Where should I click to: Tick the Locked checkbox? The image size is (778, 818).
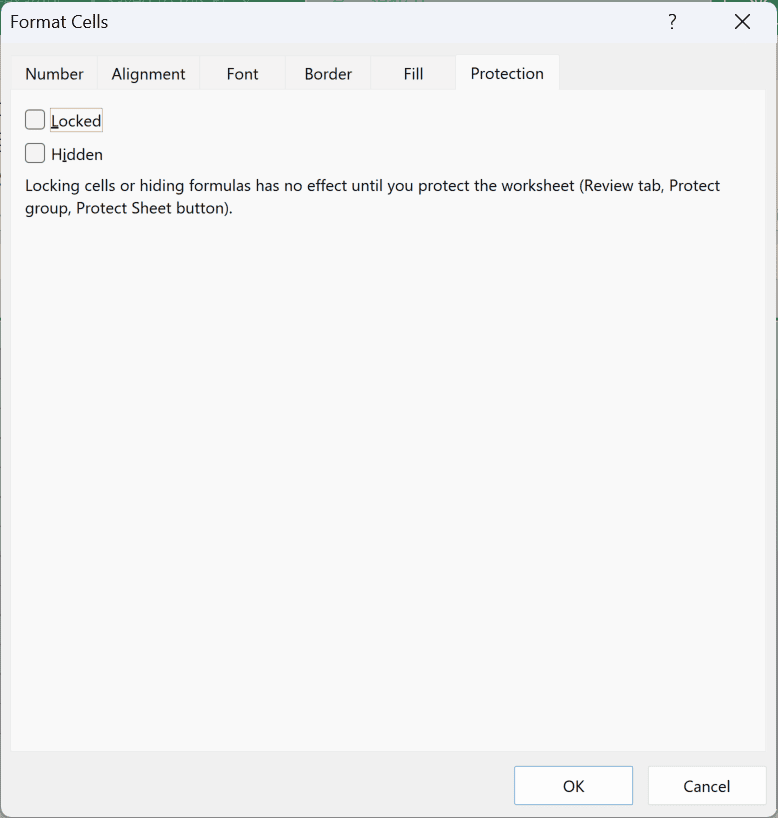coord(35,120)
